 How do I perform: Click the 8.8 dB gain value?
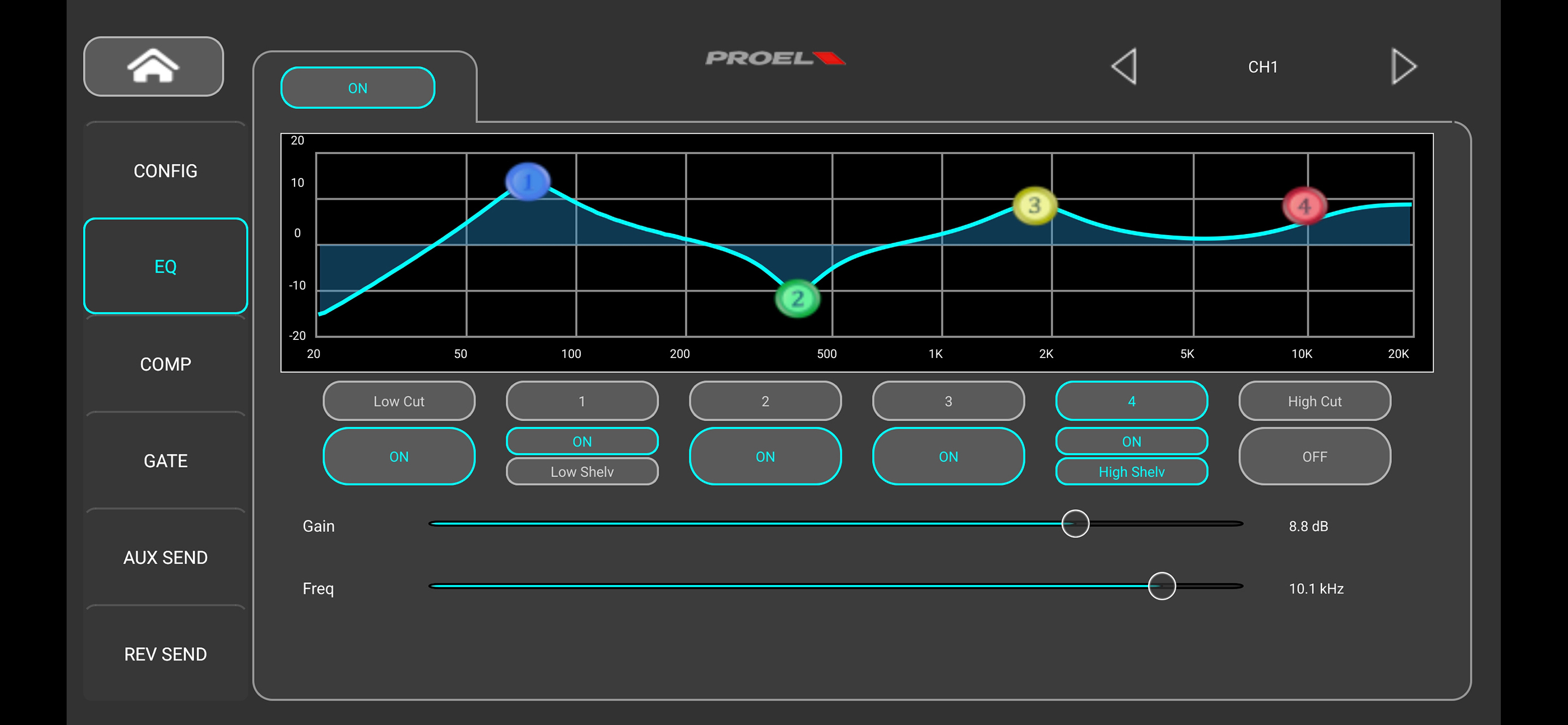point(1308,526)
